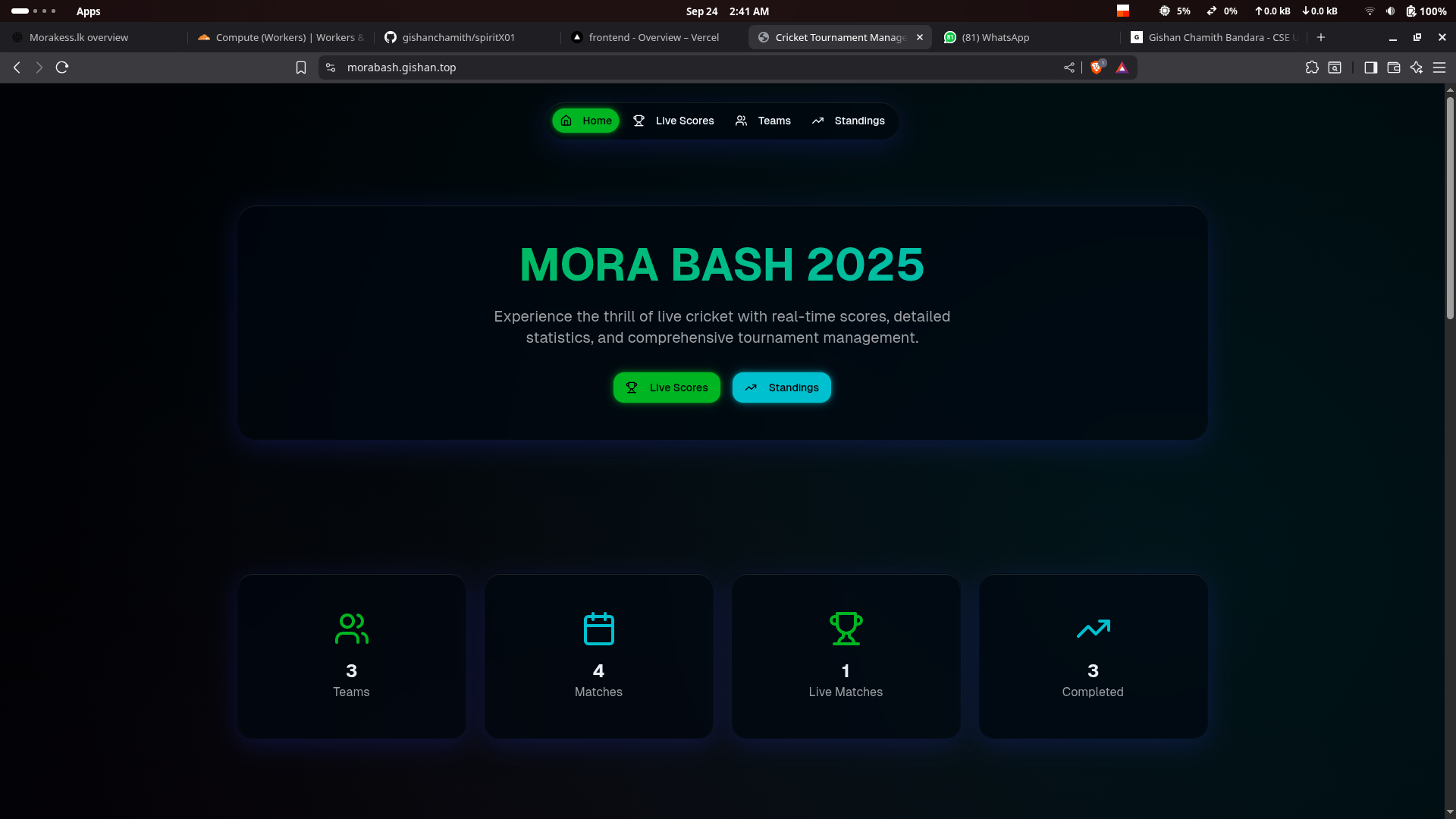Open Brave Wallet

1394,67
